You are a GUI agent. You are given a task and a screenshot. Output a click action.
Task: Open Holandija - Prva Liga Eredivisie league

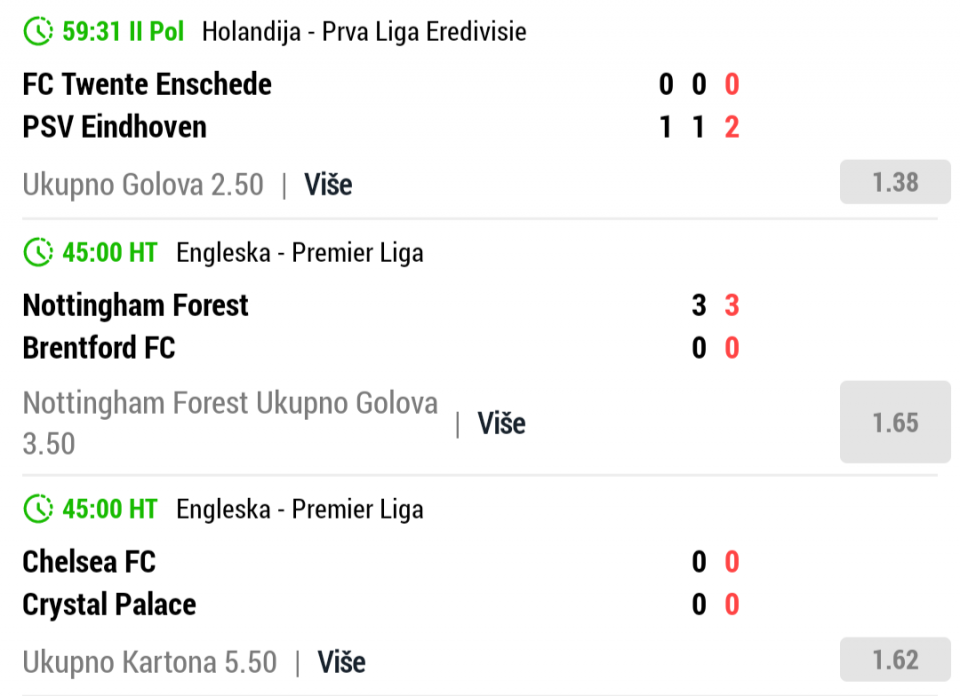pyautogui.click(x=364, y=32)
